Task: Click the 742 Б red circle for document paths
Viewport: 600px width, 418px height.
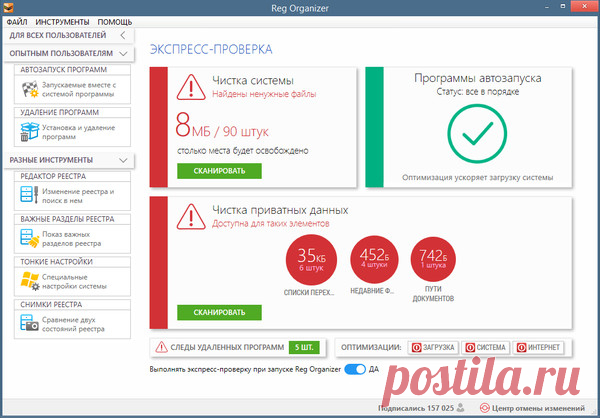Action: [433, 260]
